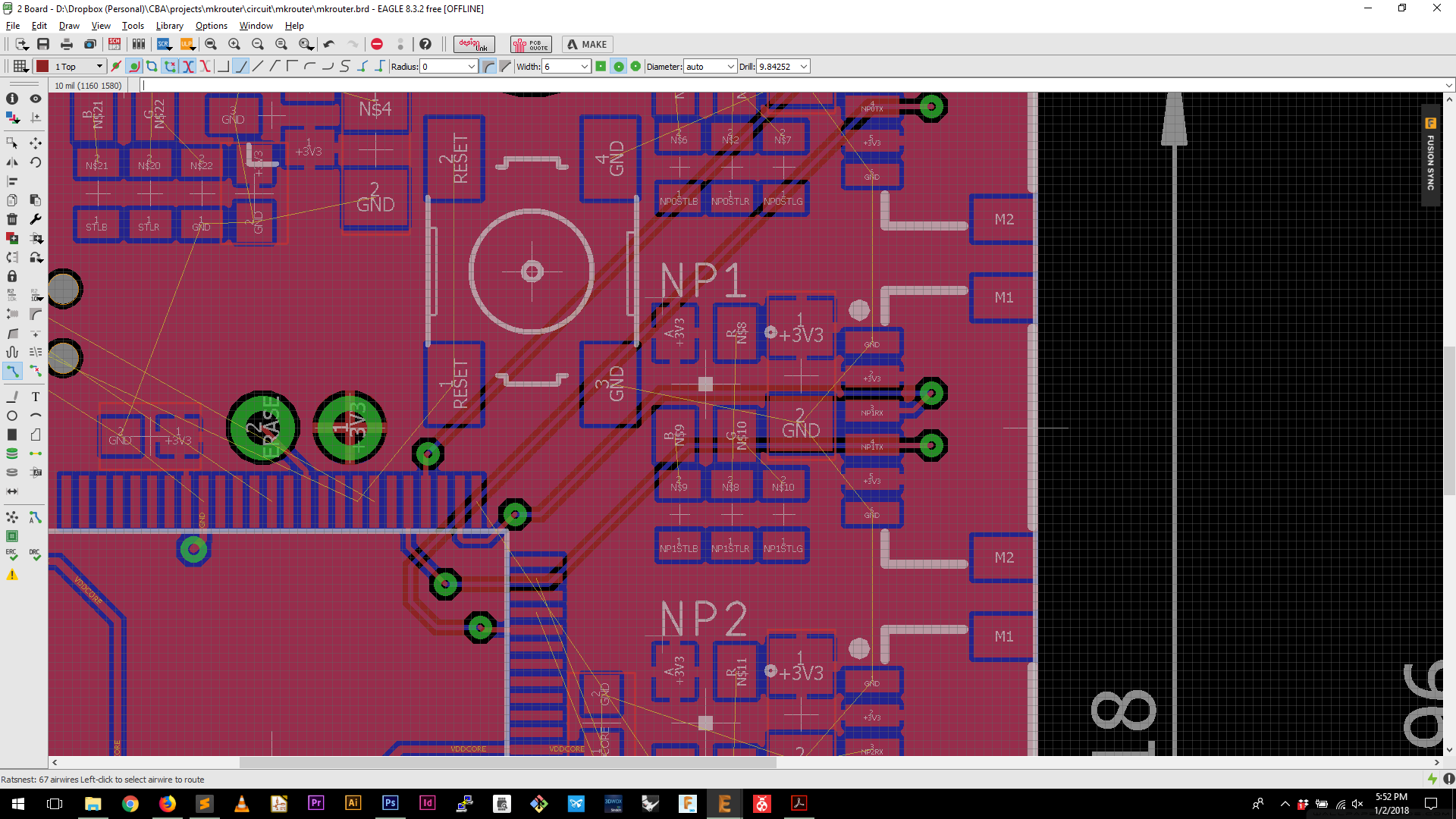The width and height of the screenshot is (1456, 819).
Task: Select the Lock tool
Action: pos(12,276)
